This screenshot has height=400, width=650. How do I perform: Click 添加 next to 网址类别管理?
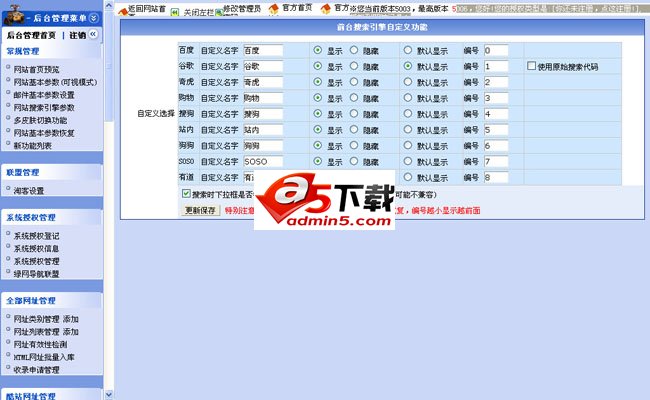click(71, 319)
